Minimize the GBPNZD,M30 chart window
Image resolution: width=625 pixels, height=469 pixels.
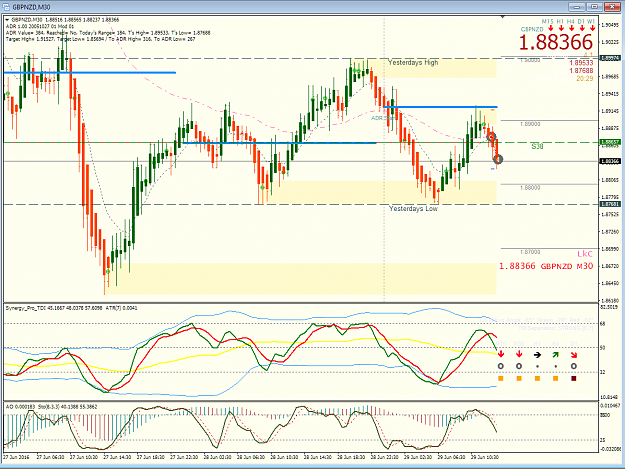pos(577,6)
